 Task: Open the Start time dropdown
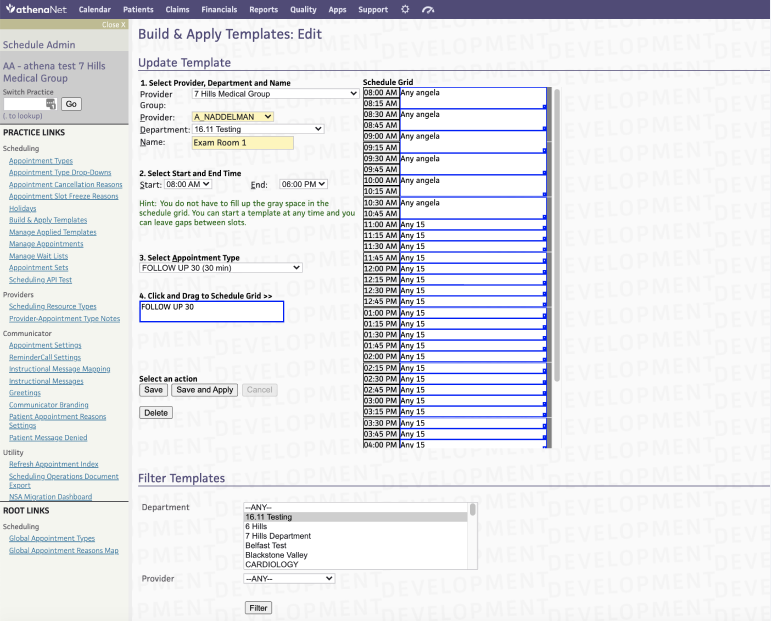click(x=188, y=184)
